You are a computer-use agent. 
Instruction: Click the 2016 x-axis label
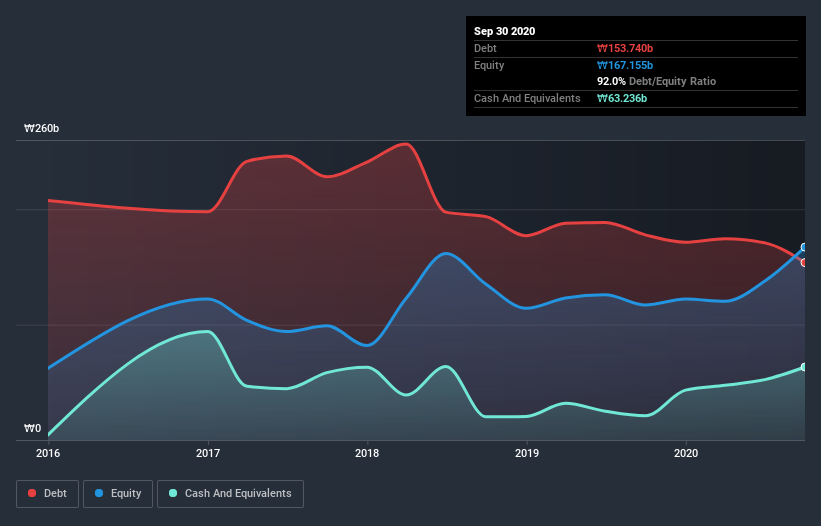coord(48,453)
